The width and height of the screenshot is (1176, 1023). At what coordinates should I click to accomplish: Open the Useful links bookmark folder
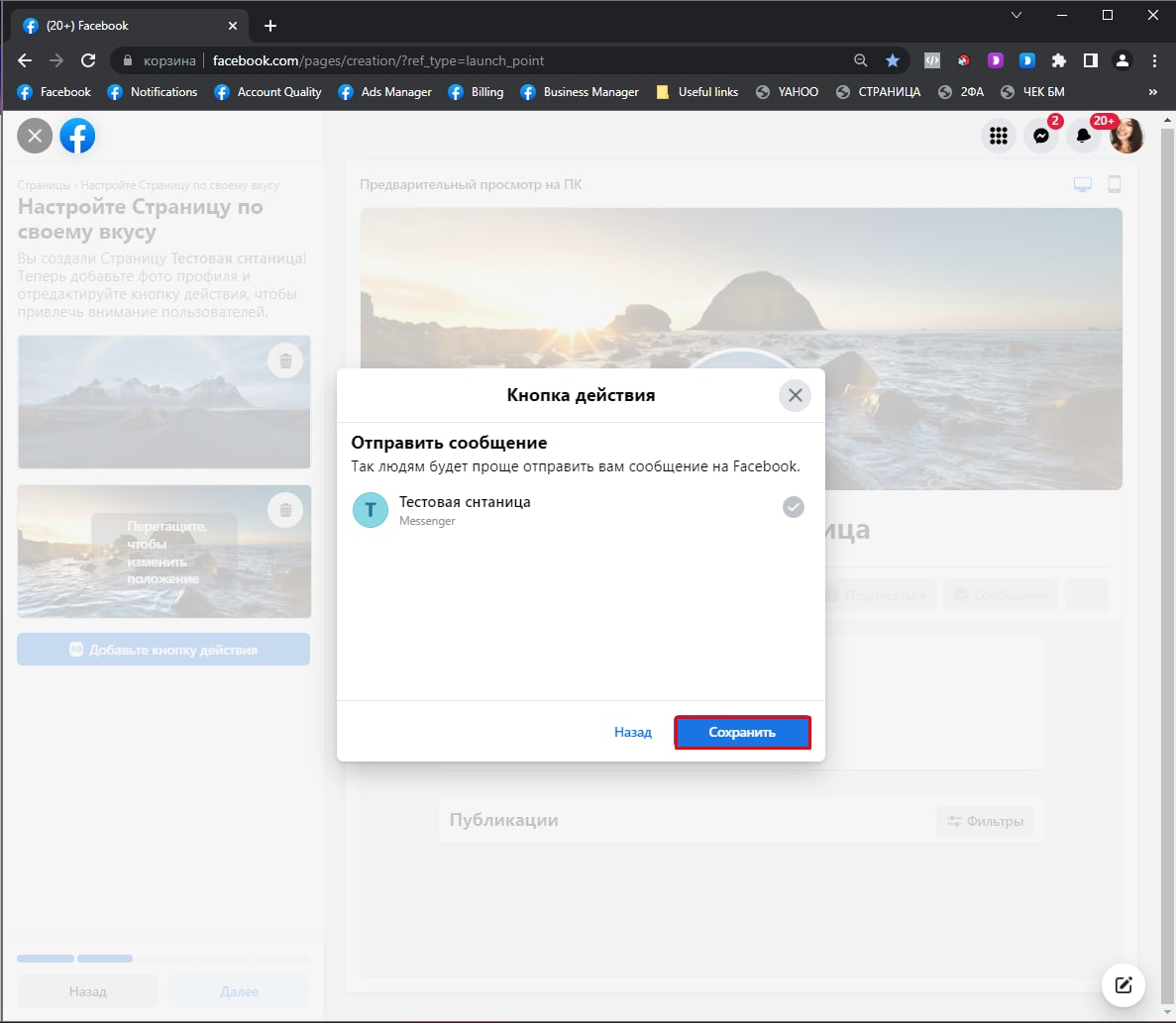696,92
